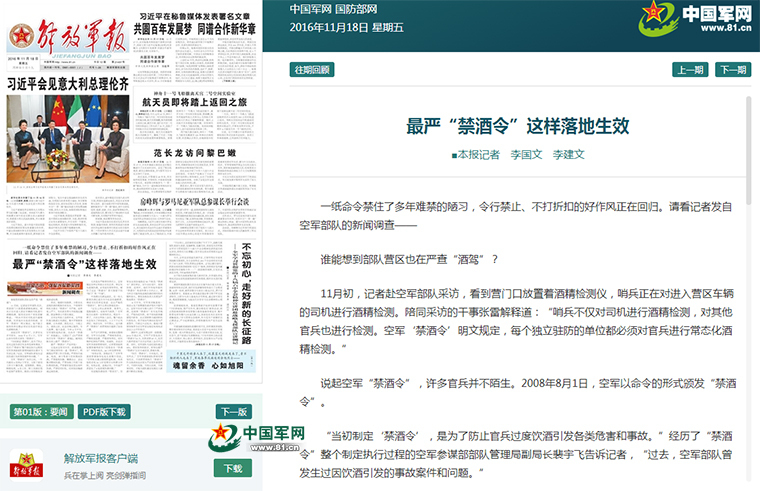Open the 不忘初心 走好新的长征路 column
Screen dimensions: 760x491
tap(245, 295)
